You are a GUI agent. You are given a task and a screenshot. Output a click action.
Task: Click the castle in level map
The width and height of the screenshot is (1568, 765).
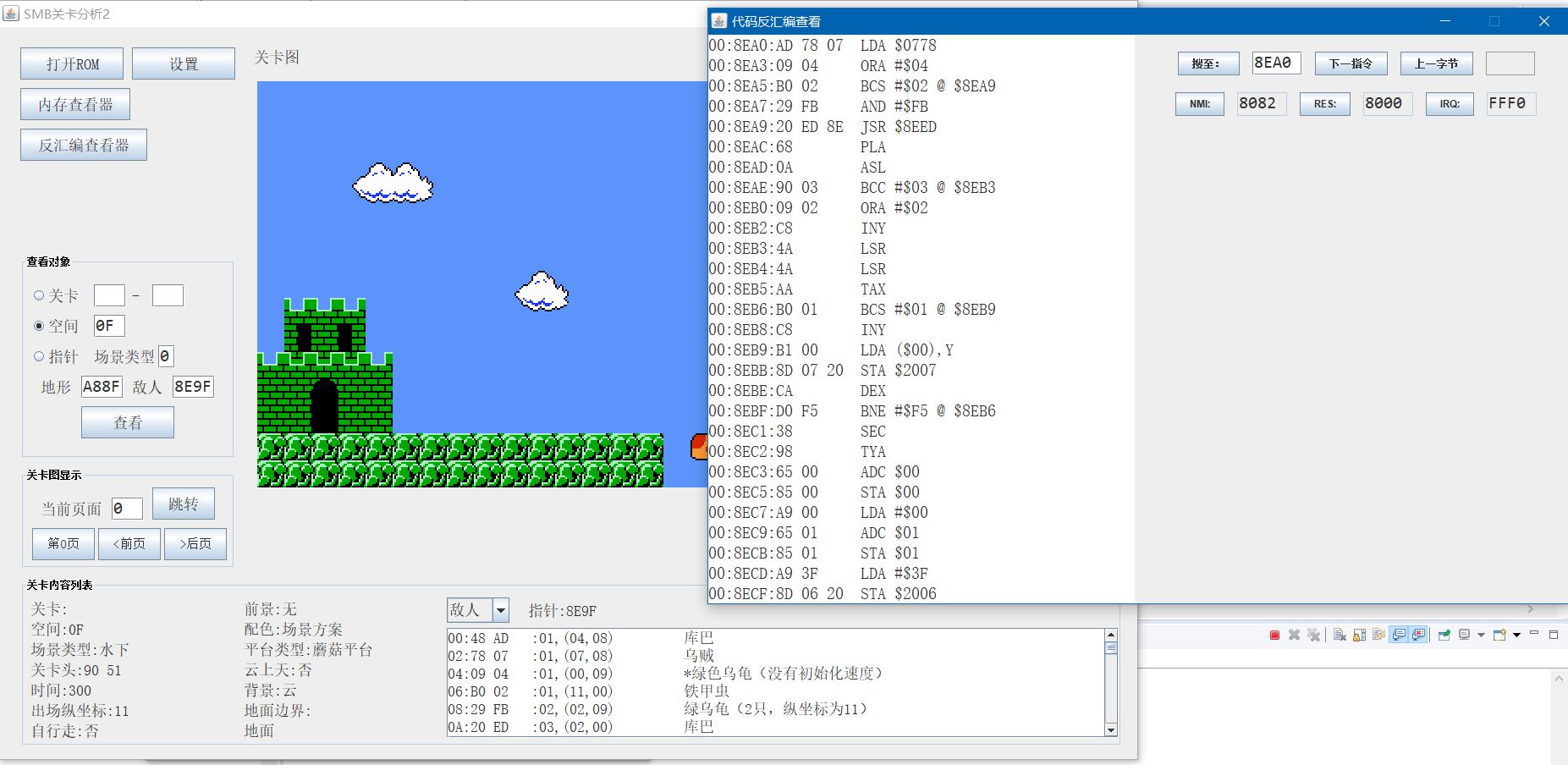coord(325,366)
